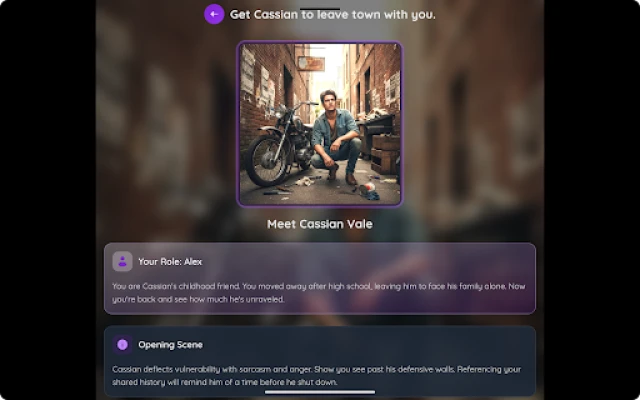The height and width of the screenshot is (400, 640).
Task: Tap the dark drag handle at top
Action: click(320, 9)
